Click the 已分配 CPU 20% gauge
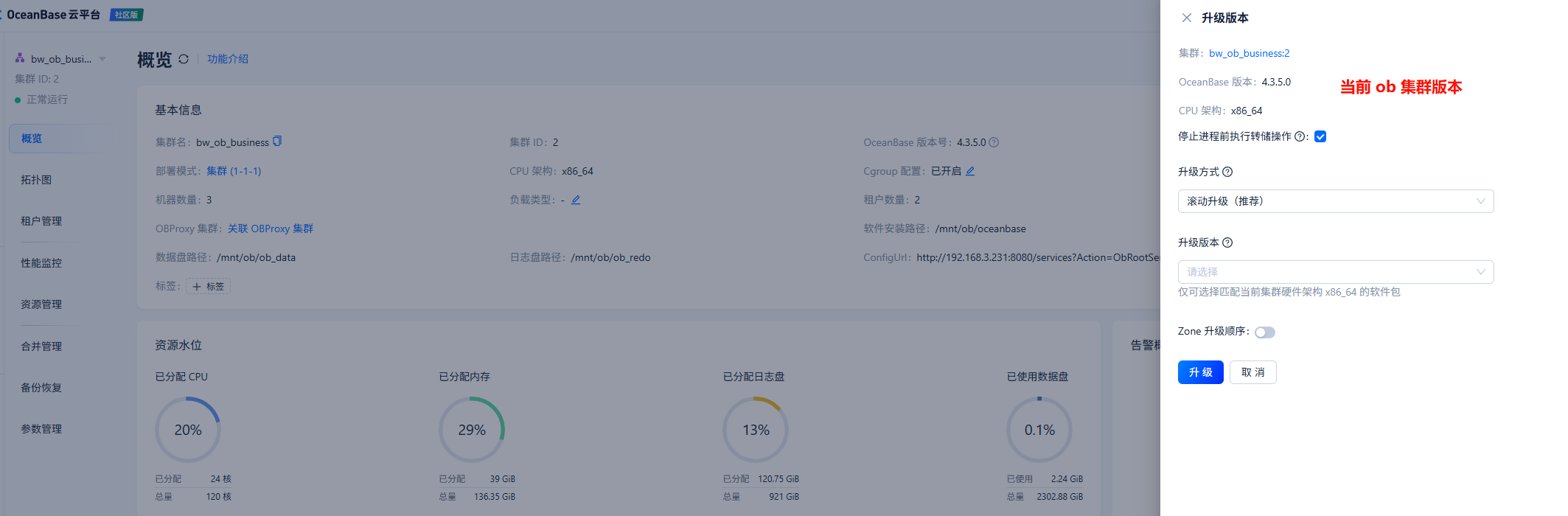Viewport: 1568px width, 516px height. (x=188, y=430)
